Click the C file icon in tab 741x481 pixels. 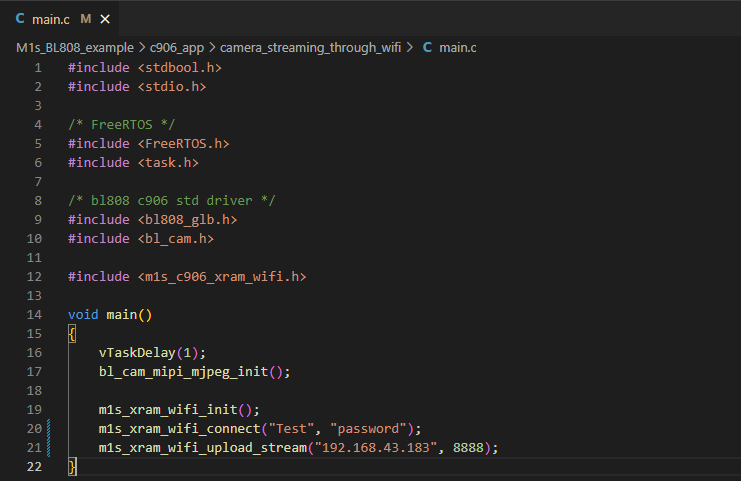point(20,19)
